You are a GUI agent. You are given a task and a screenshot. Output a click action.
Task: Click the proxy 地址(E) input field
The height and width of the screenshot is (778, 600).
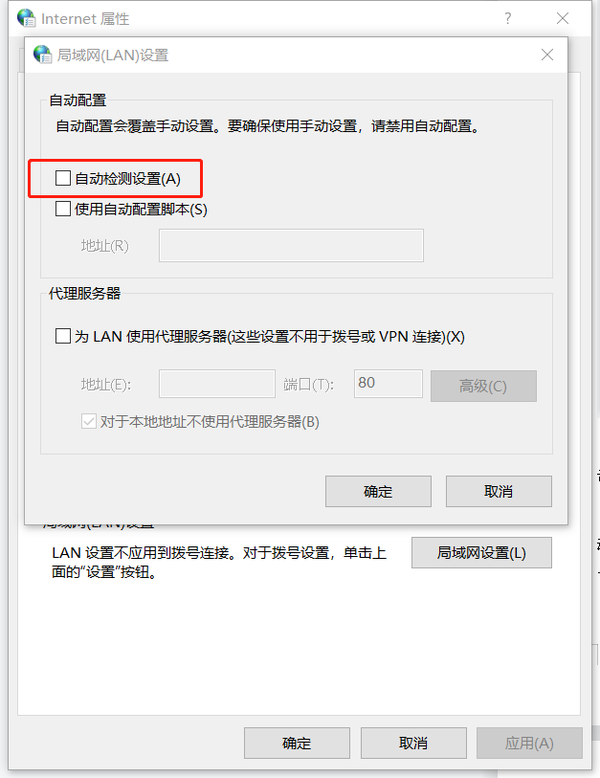point(217,383)
